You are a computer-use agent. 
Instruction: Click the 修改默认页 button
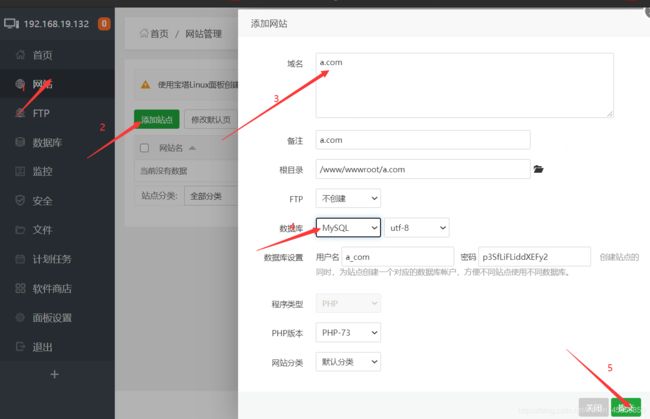point(211,119)
